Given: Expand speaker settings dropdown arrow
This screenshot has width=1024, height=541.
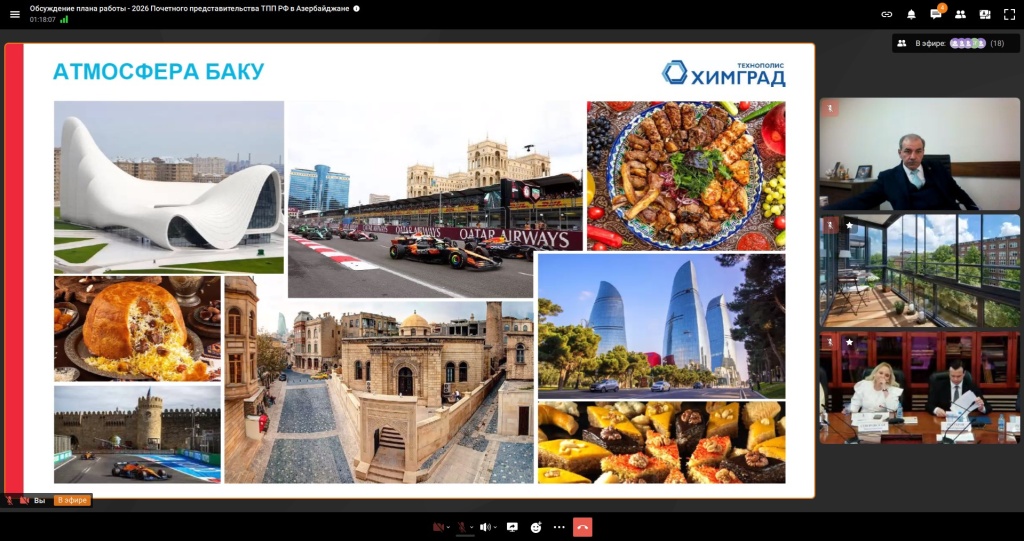Looking at the screenshot, I should pyautogui.click(x=495, y=527).
